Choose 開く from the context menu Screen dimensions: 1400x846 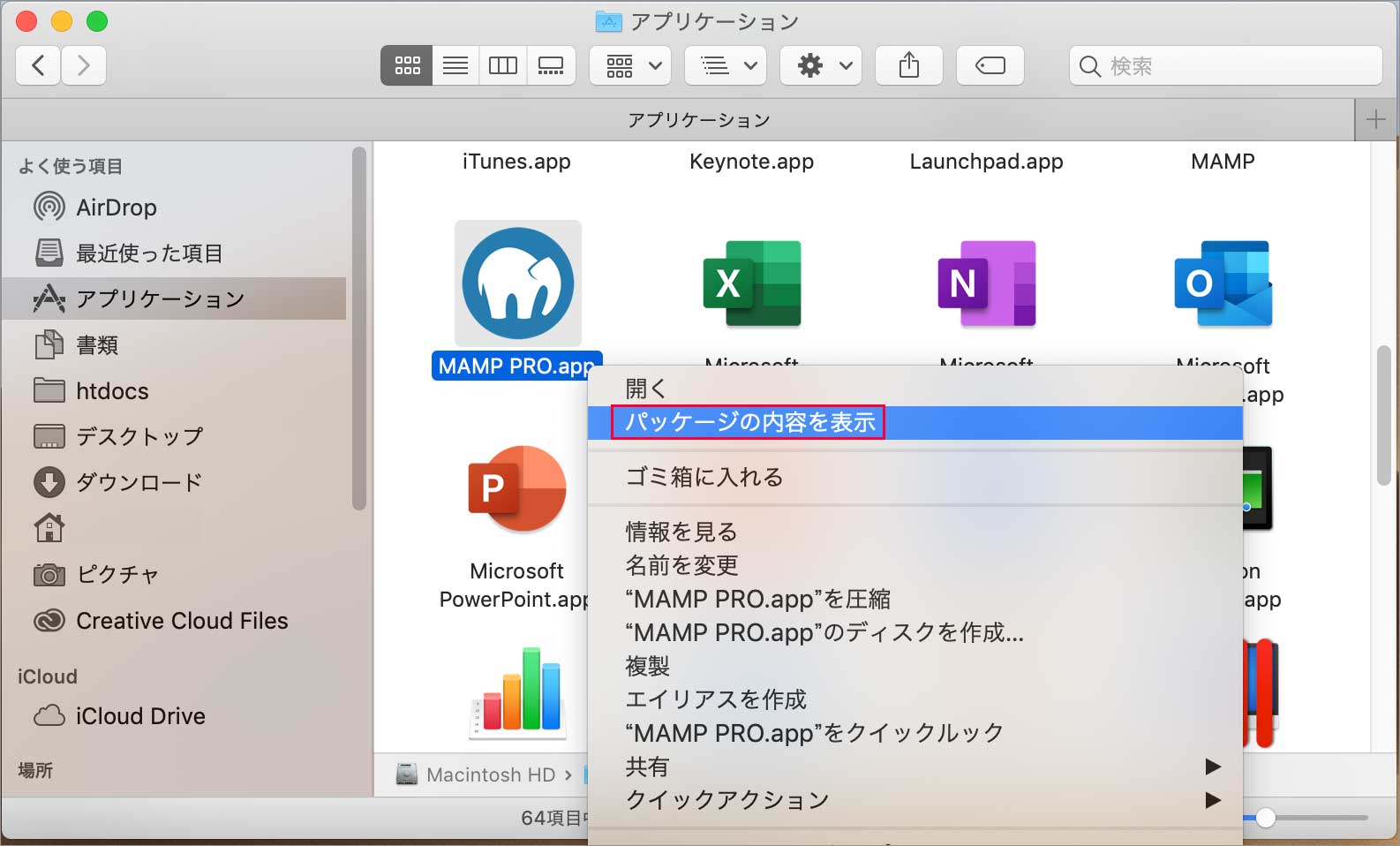(x=915, y=389)
